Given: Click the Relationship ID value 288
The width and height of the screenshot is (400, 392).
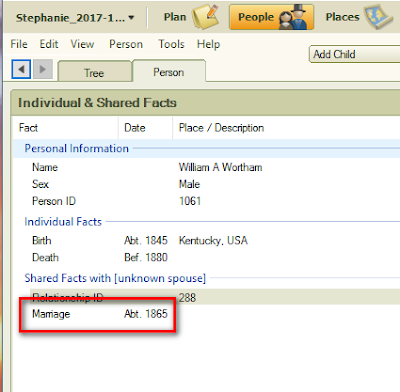Looking at the screenshot, I should [x=187, y=297].
